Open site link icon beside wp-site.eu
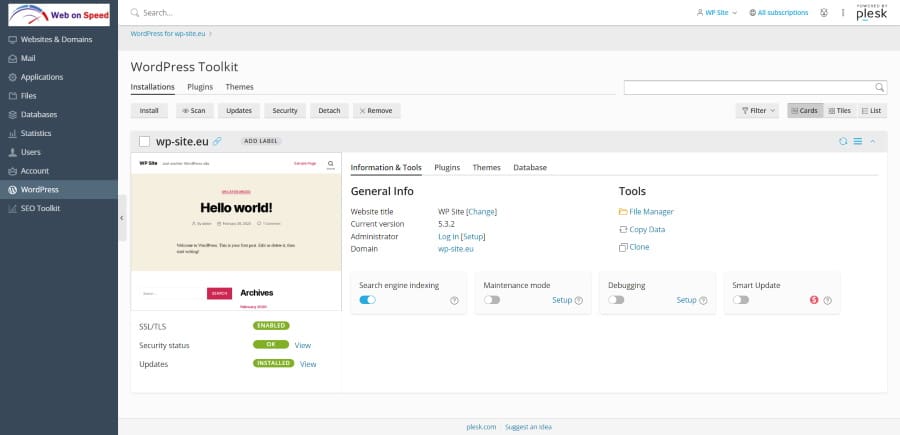The width and height of the screenshot is (900, 435). (x=217, y=141)
